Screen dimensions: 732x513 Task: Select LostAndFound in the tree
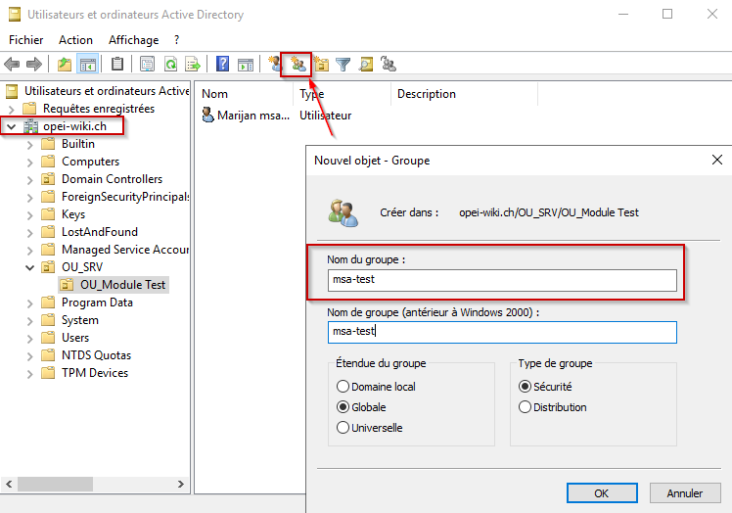point(99,232)
